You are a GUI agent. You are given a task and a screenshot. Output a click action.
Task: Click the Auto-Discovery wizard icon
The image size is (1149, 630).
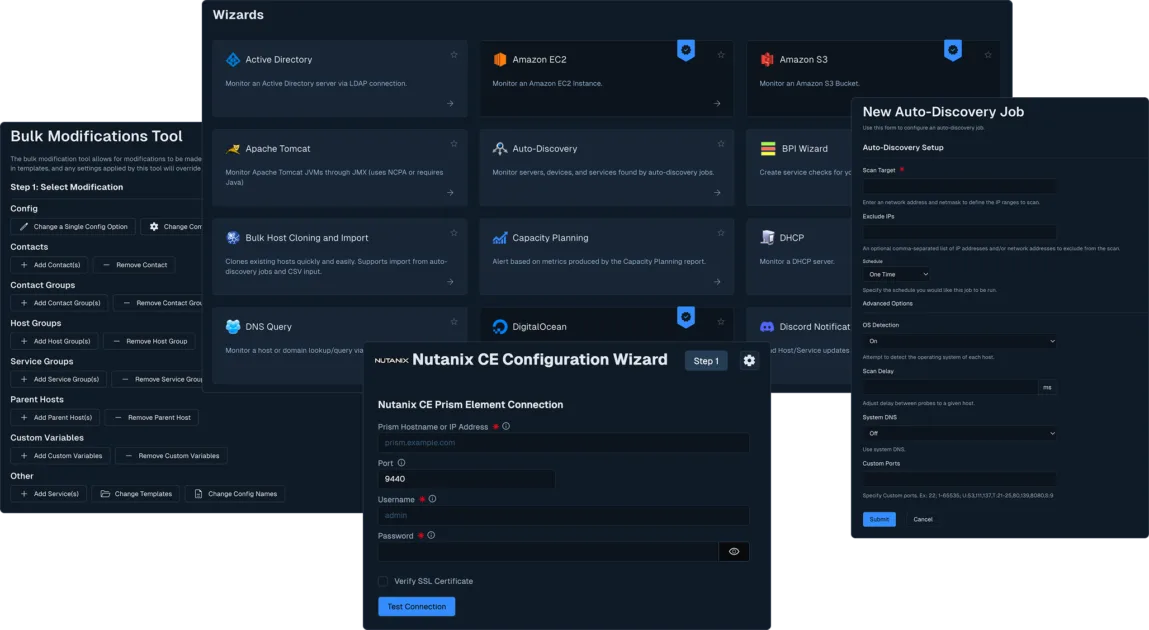500,149
